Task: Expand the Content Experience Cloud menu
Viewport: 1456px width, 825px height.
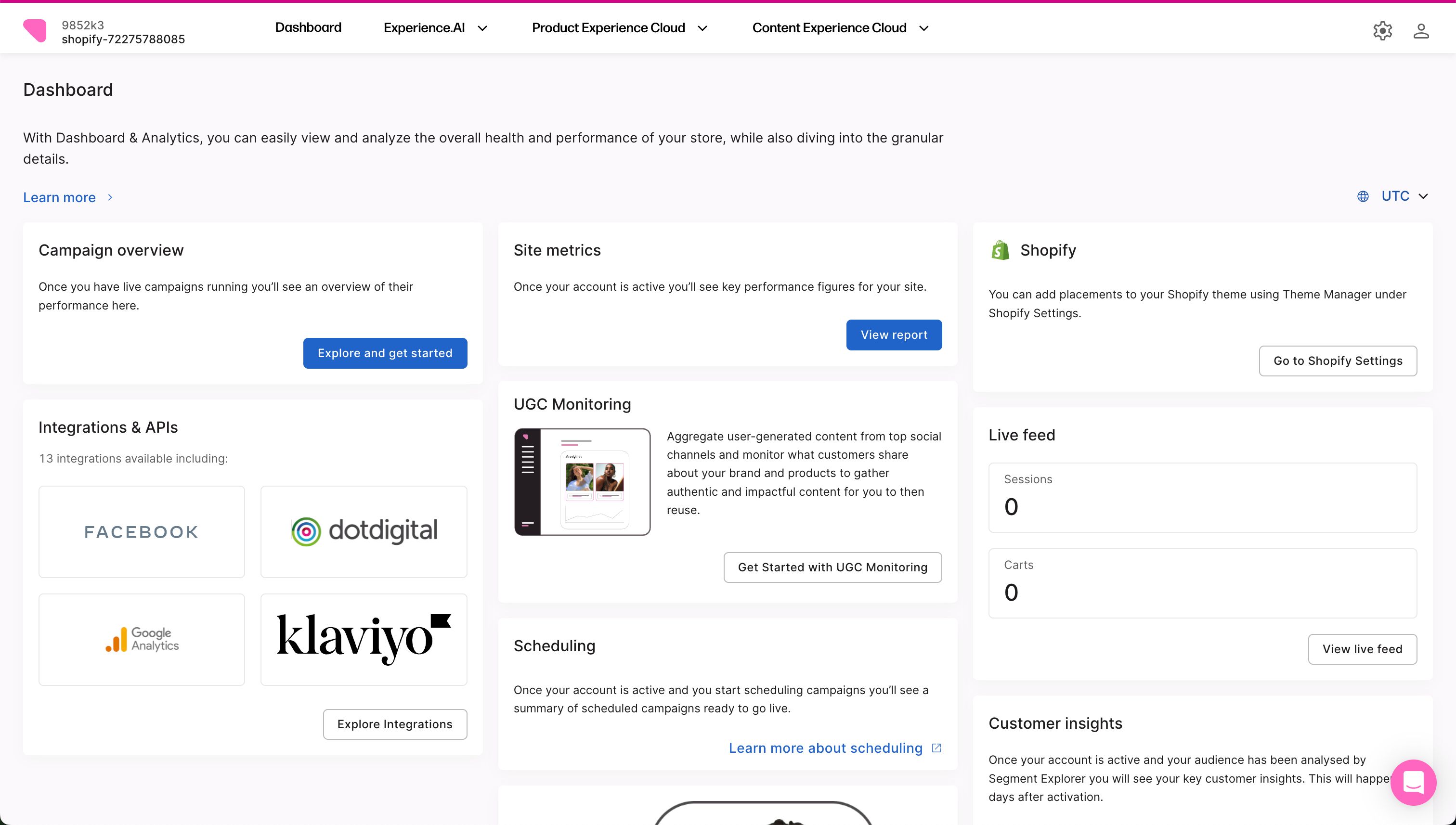Action: click(x=841, y=28)
